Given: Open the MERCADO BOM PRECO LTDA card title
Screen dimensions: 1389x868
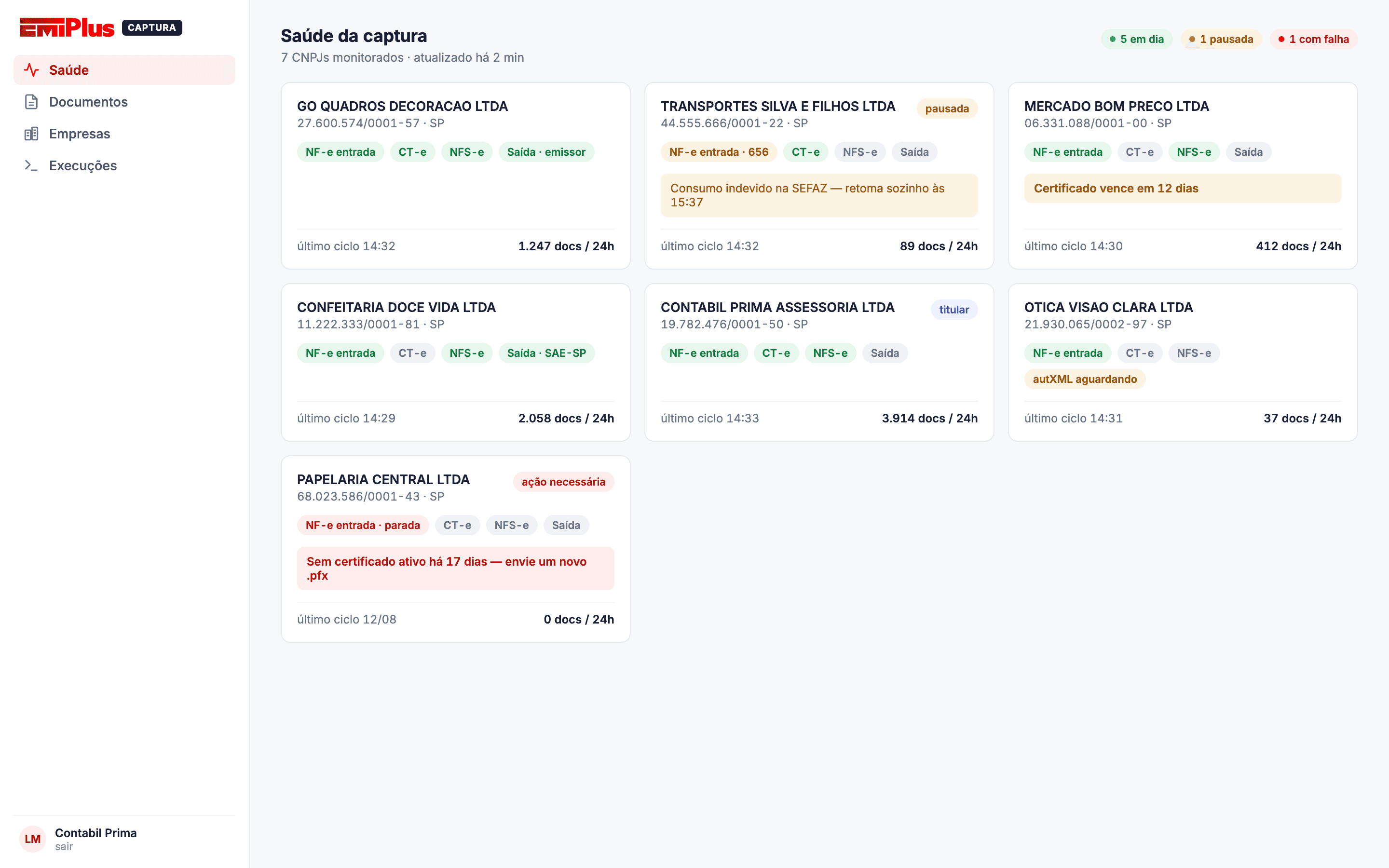Looking at the screenshot, I should [1117, 106].
